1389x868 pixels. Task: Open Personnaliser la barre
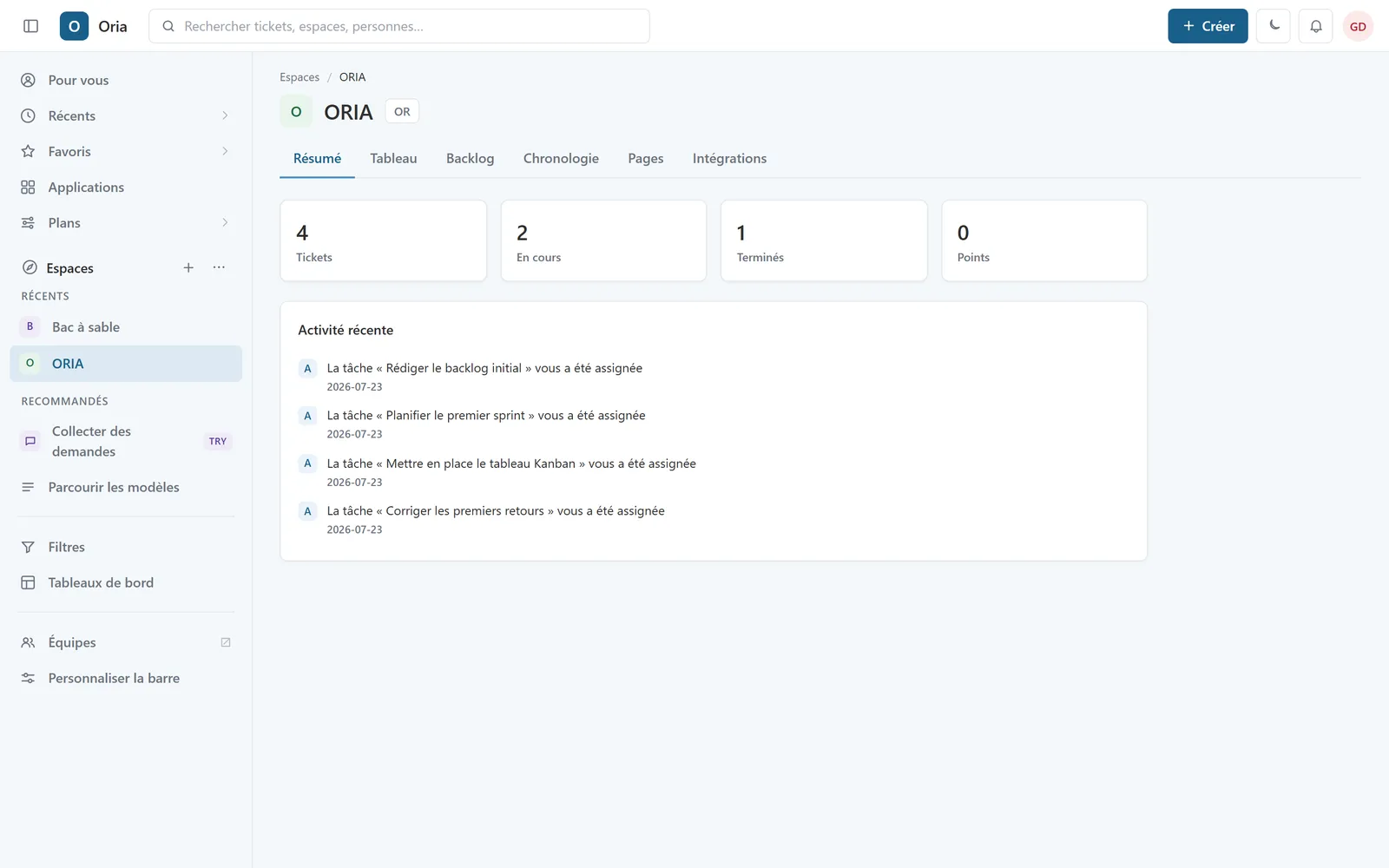(x=126, y=678)
